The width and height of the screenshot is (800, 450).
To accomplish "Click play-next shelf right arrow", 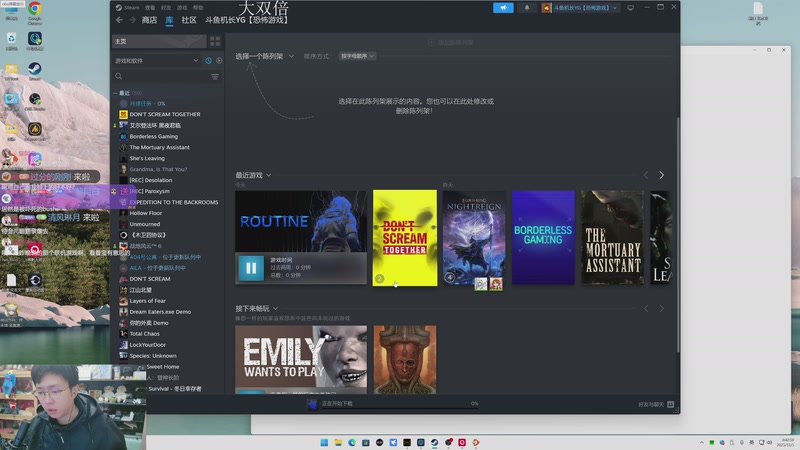I will (661, 309).
